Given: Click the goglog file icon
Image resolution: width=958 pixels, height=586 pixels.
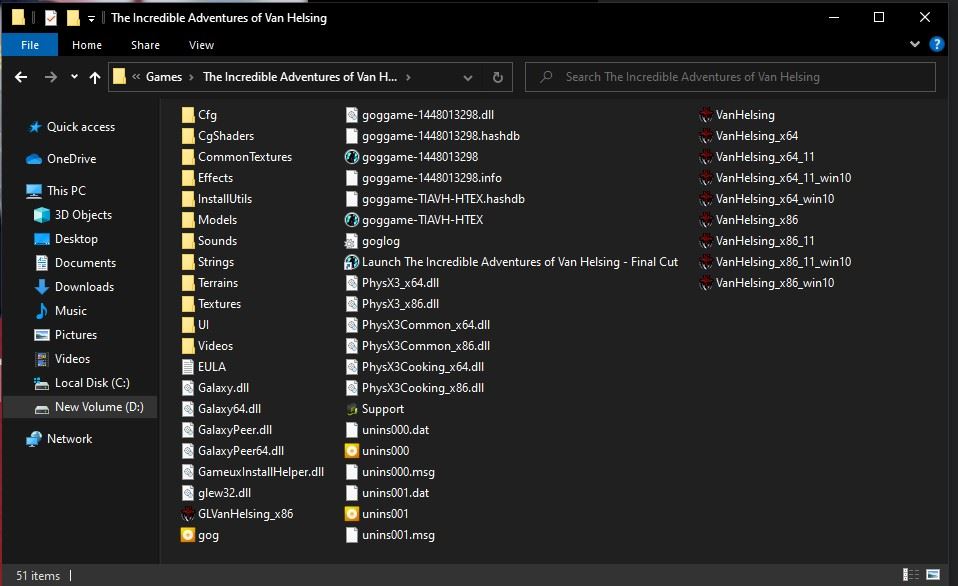Looking at the screenshot, I should pyautogui.click(x=352, y=241).
